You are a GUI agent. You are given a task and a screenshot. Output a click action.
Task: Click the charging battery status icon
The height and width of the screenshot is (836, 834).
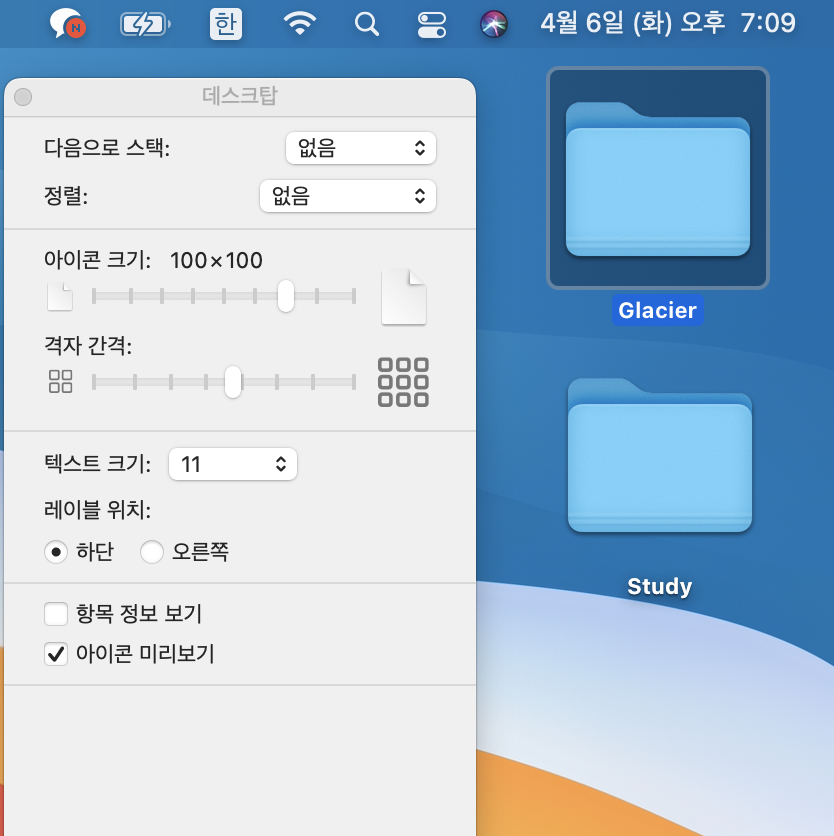click(x=145, y=25)
